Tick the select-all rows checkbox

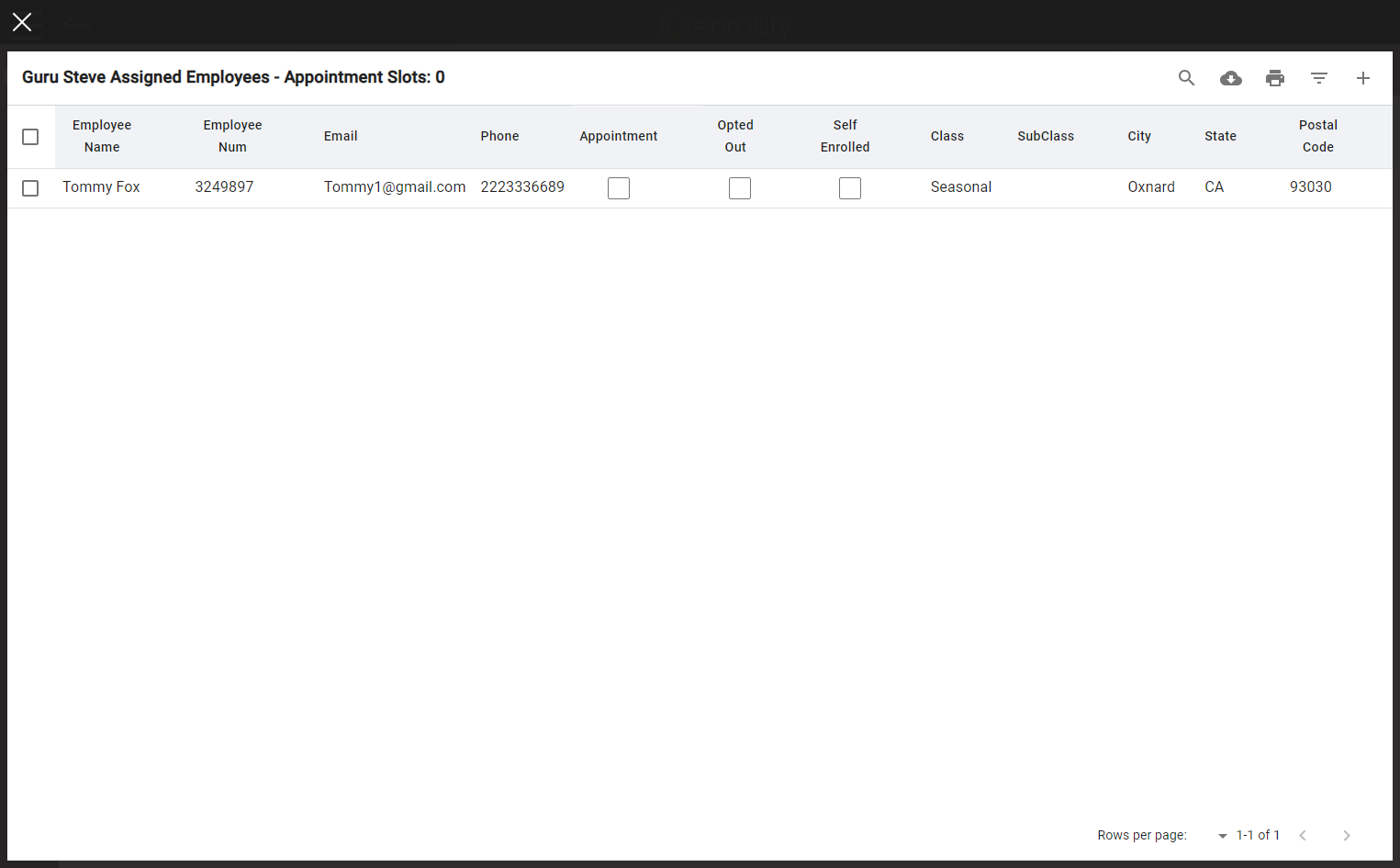(x=30, y=137)
